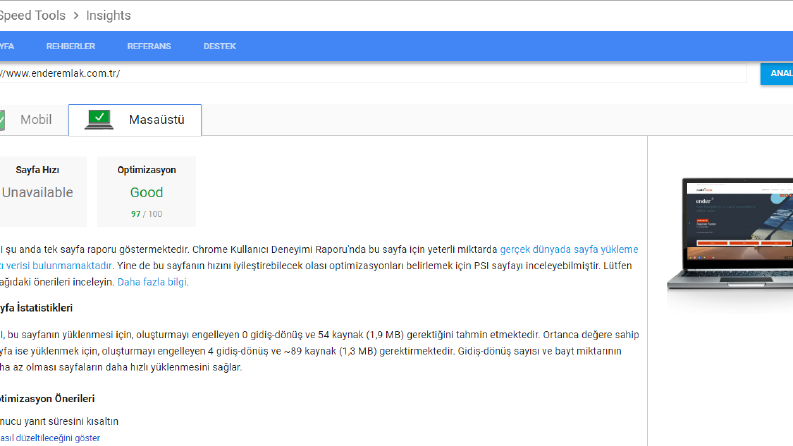Expand the düzeltileceğini göster link
This screenshot has width=793, height=446.
[x=50, y=438]
